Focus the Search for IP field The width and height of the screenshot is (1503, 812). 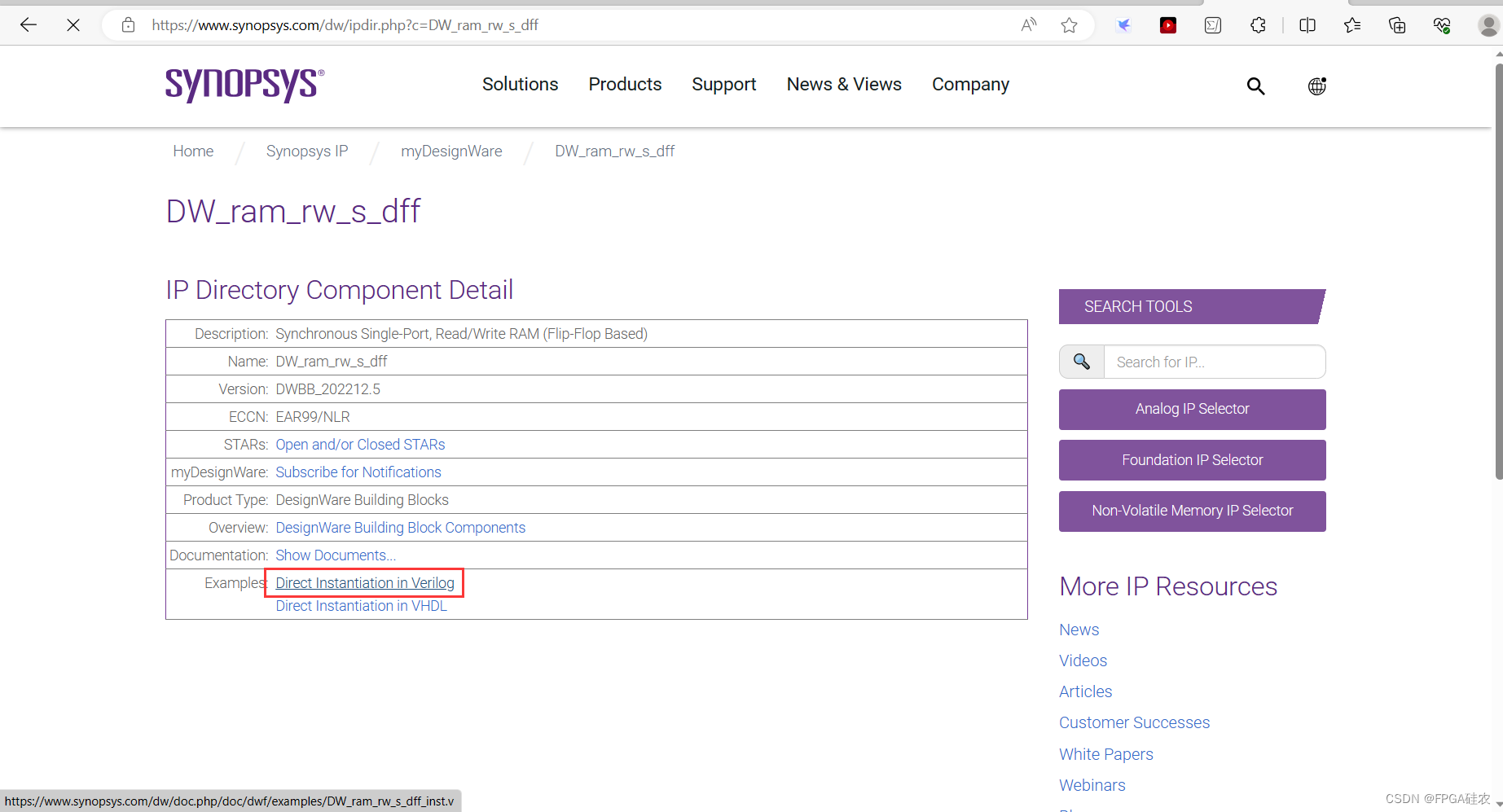1215,362
